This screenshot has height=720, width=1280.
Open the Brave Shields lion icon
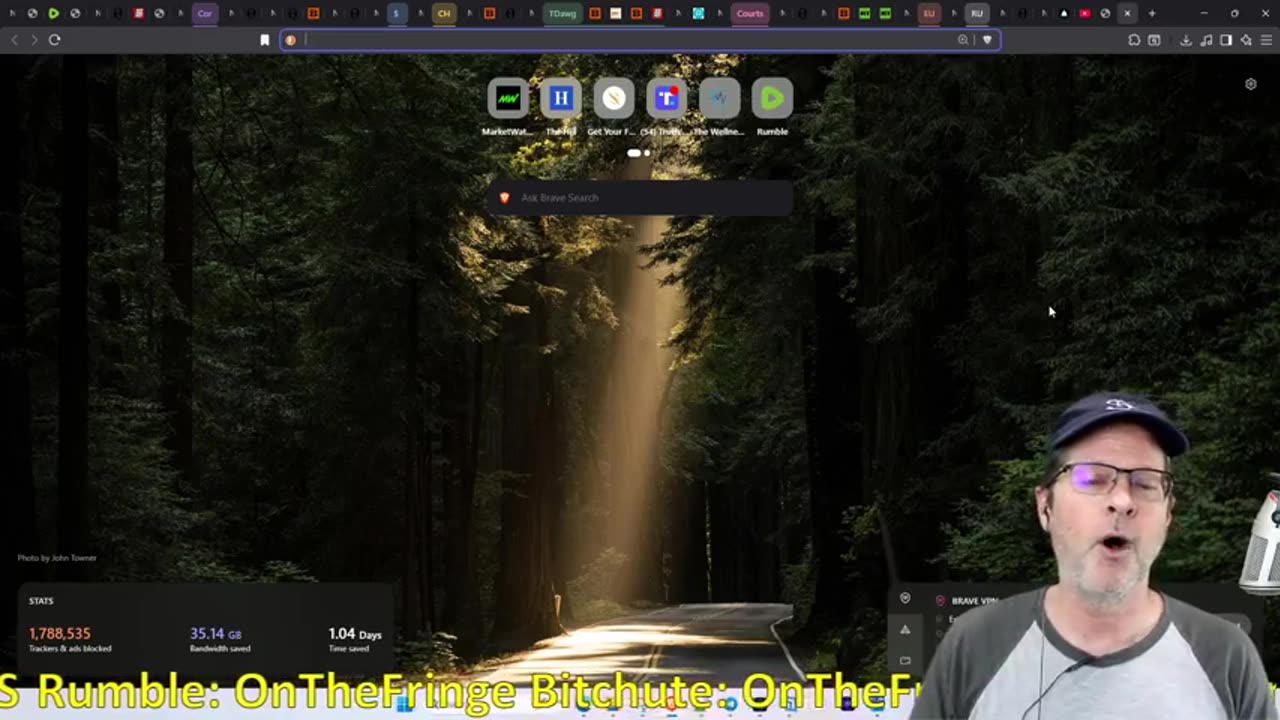click(987, 40)
